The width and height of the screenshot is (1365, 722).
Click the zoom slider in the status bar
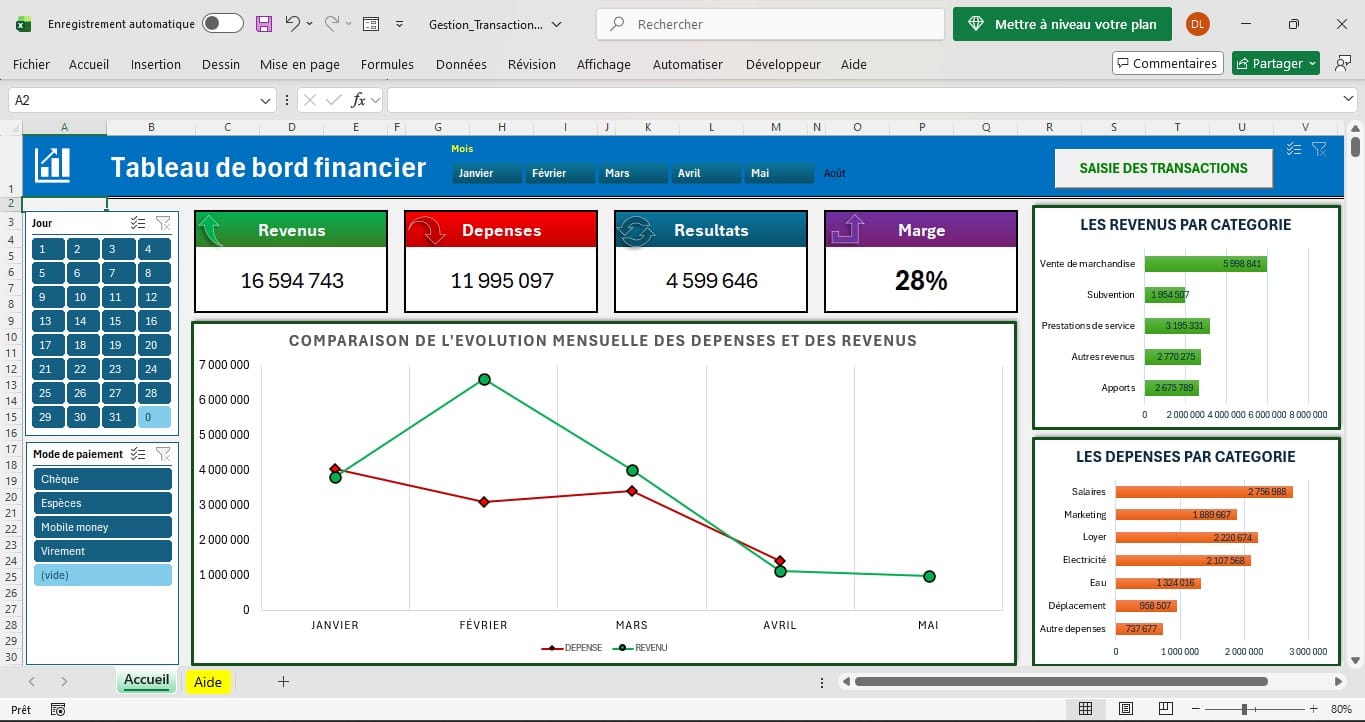[x=1244, y=710]
